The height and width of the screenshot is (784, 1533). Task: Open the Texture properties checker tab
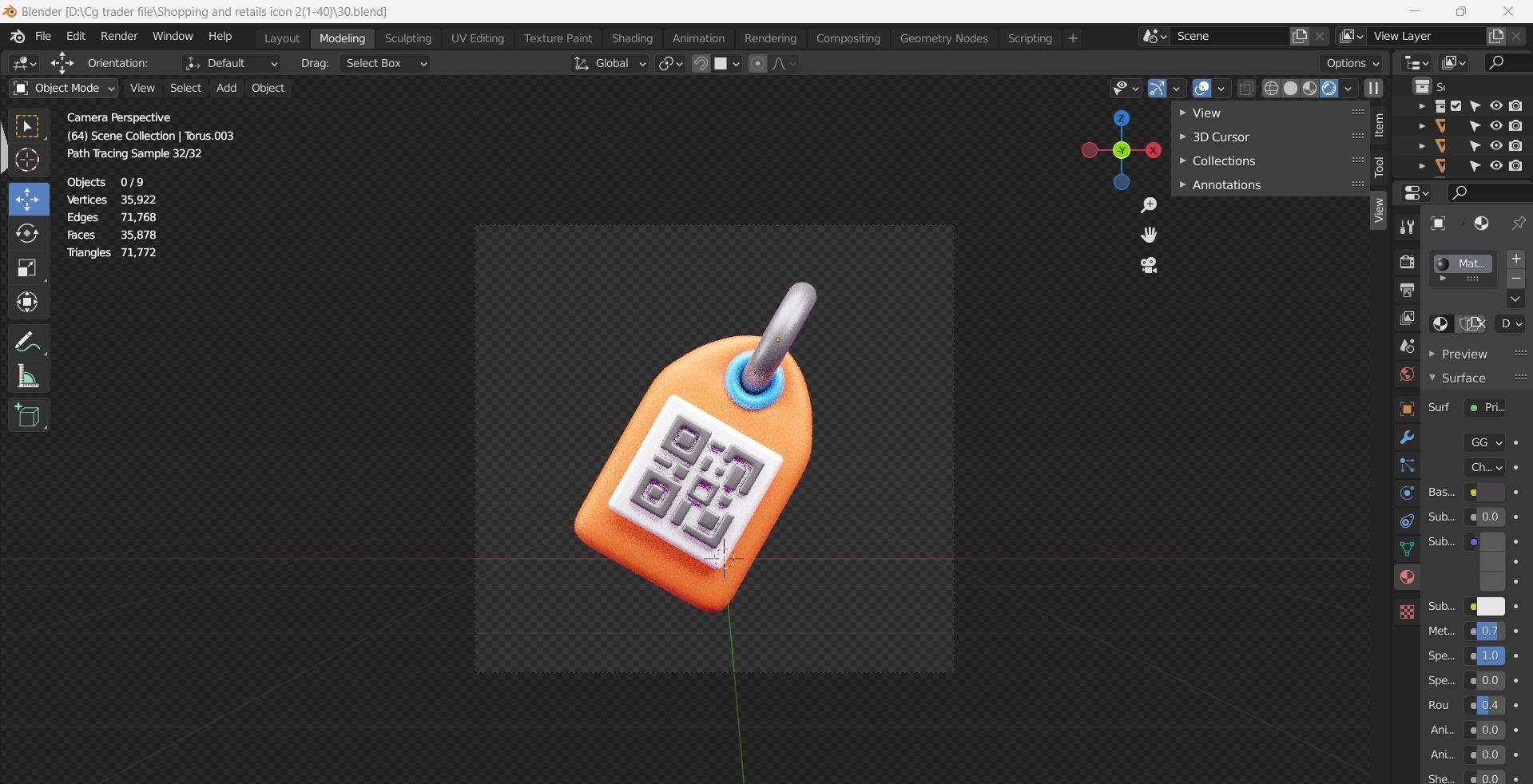pos(1407,612)
